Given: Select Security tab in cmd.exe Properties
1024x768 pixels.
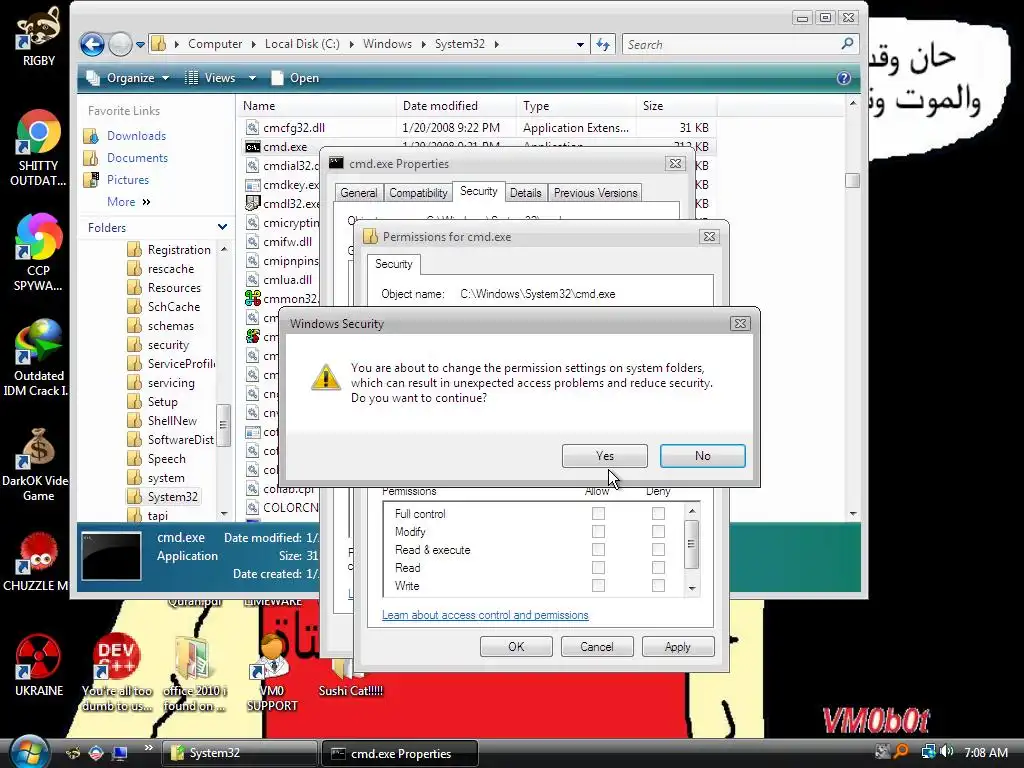Looking at the screenshot, I should pos(479,191).
